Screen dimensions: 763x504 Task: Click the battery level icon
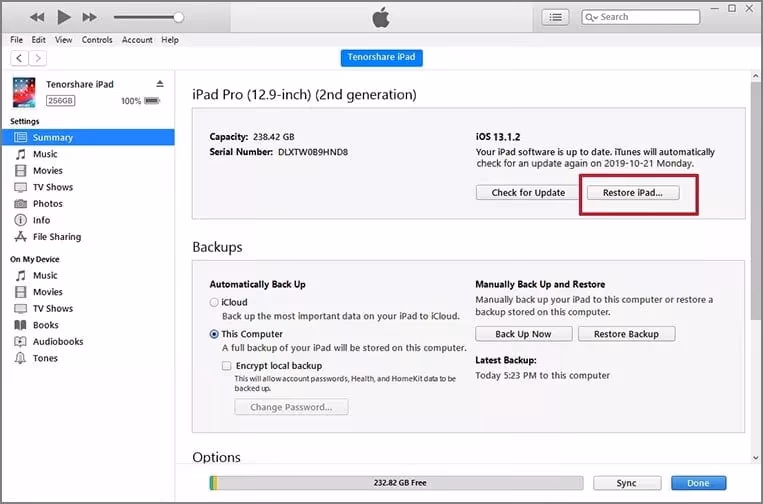tap(152, 101)
